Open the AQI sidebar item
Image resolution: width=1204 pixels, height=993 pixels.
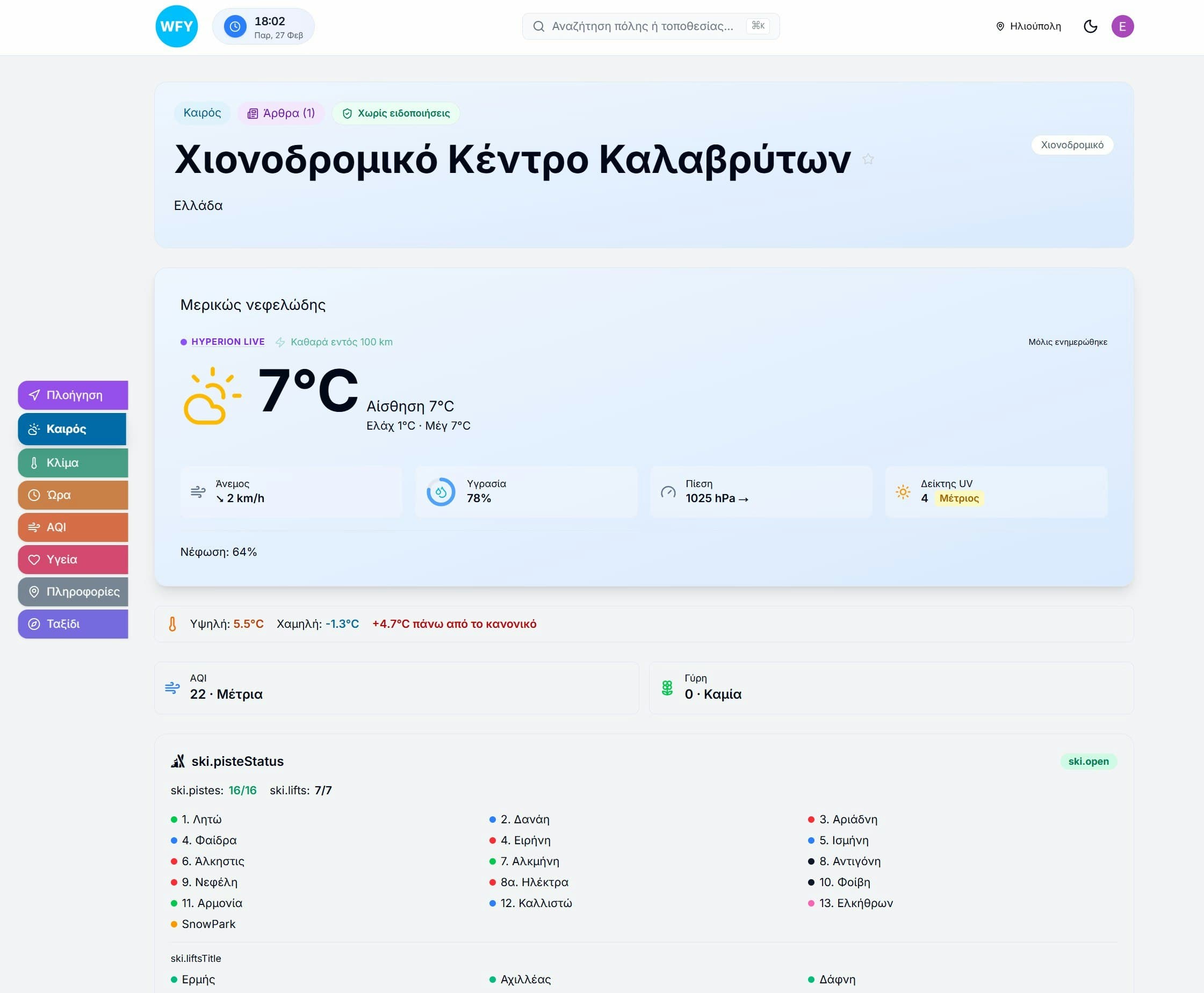pos(73,527)
